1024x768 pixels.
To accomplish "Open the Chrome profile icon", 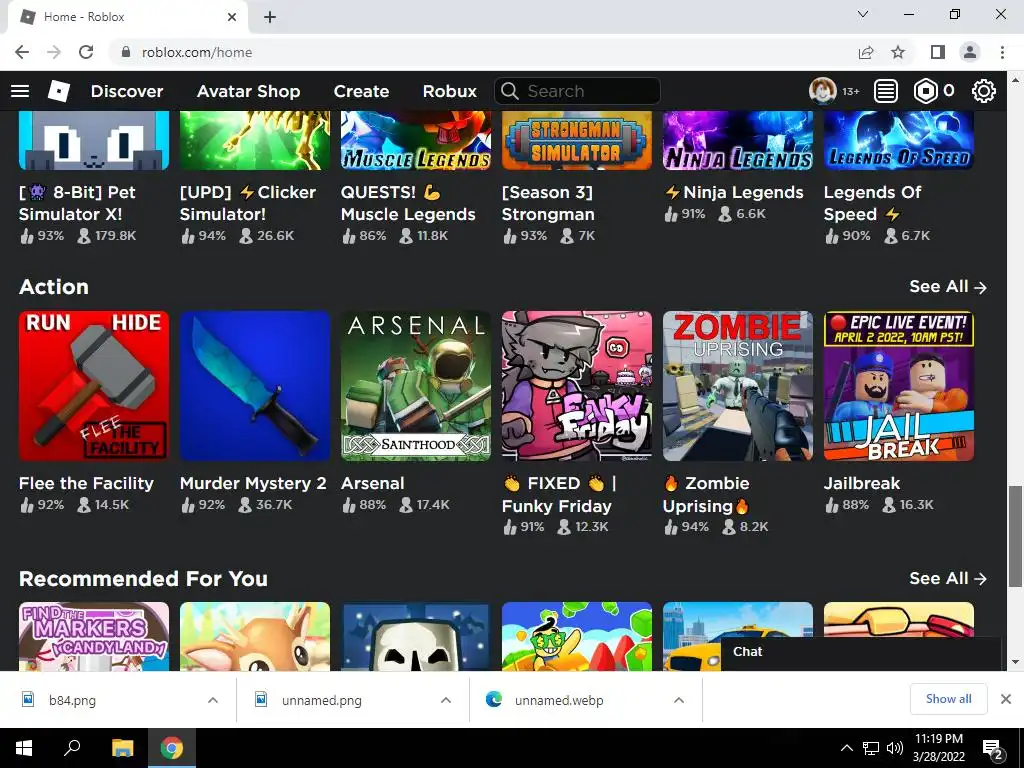I will click(970, 52).
